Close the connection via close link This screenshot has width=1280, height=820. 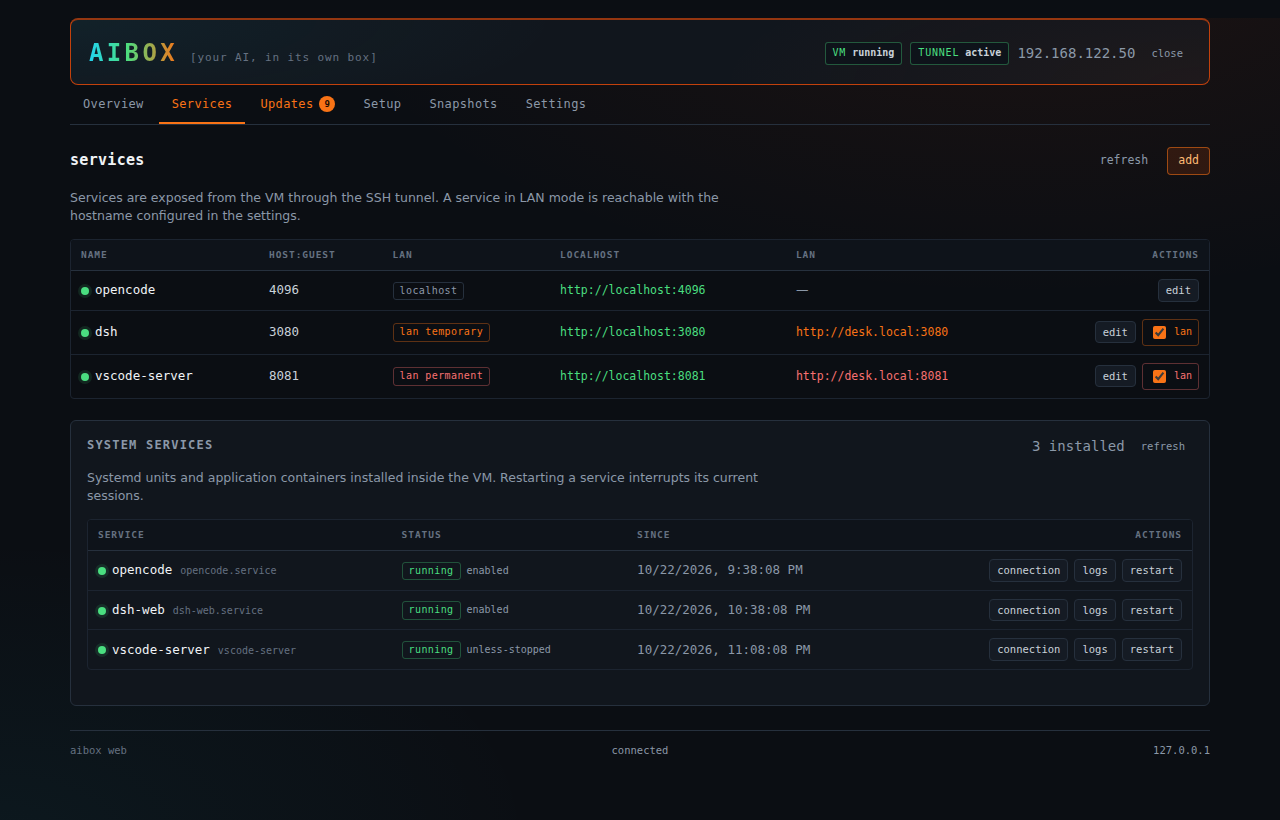click(x=1167, y=53)
